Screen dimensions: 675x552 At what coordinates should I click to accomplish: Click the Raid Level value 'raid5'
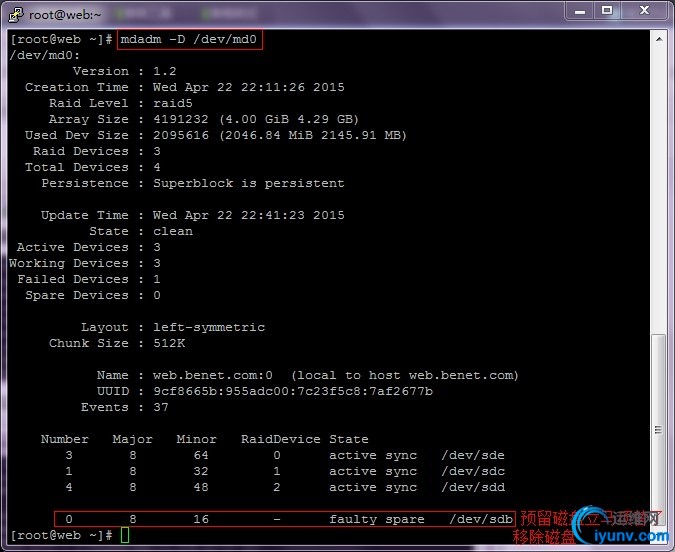point(173,103)
